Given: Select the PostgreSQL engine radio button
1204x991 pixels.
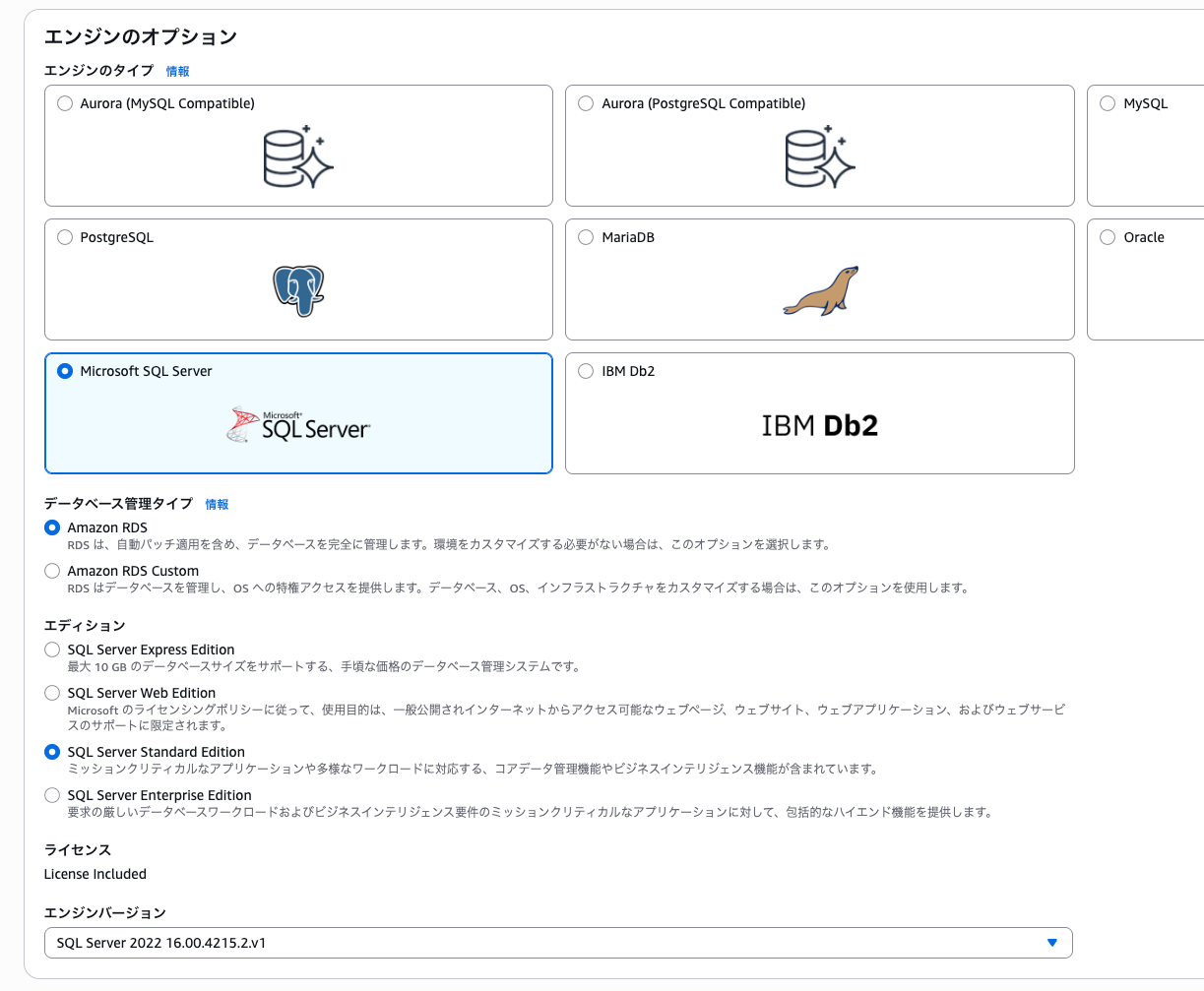Looking at the screenshot, I should click(65, 237).
